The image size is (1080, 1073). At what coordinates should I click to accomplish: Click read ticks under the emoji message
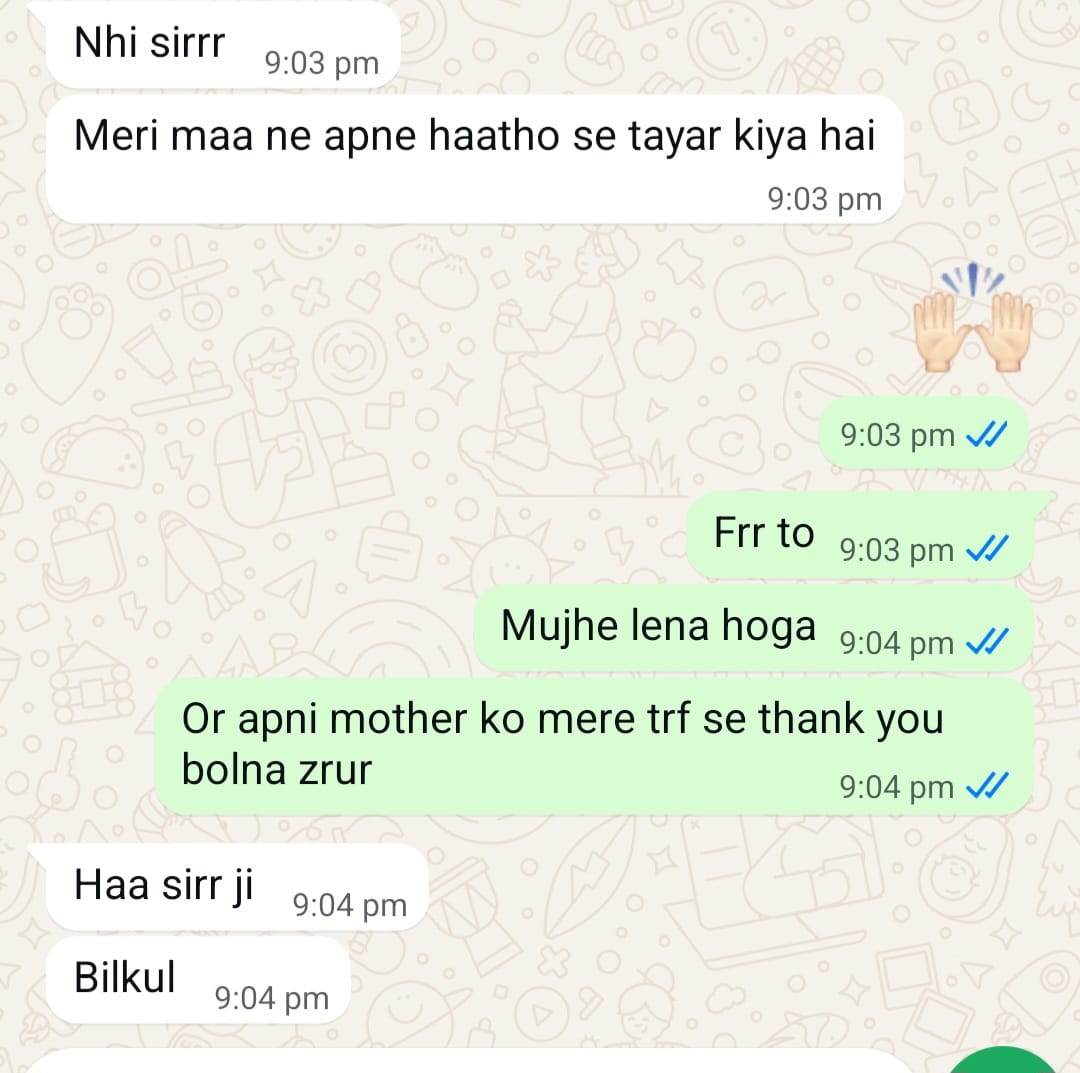(x=987, y=434)
